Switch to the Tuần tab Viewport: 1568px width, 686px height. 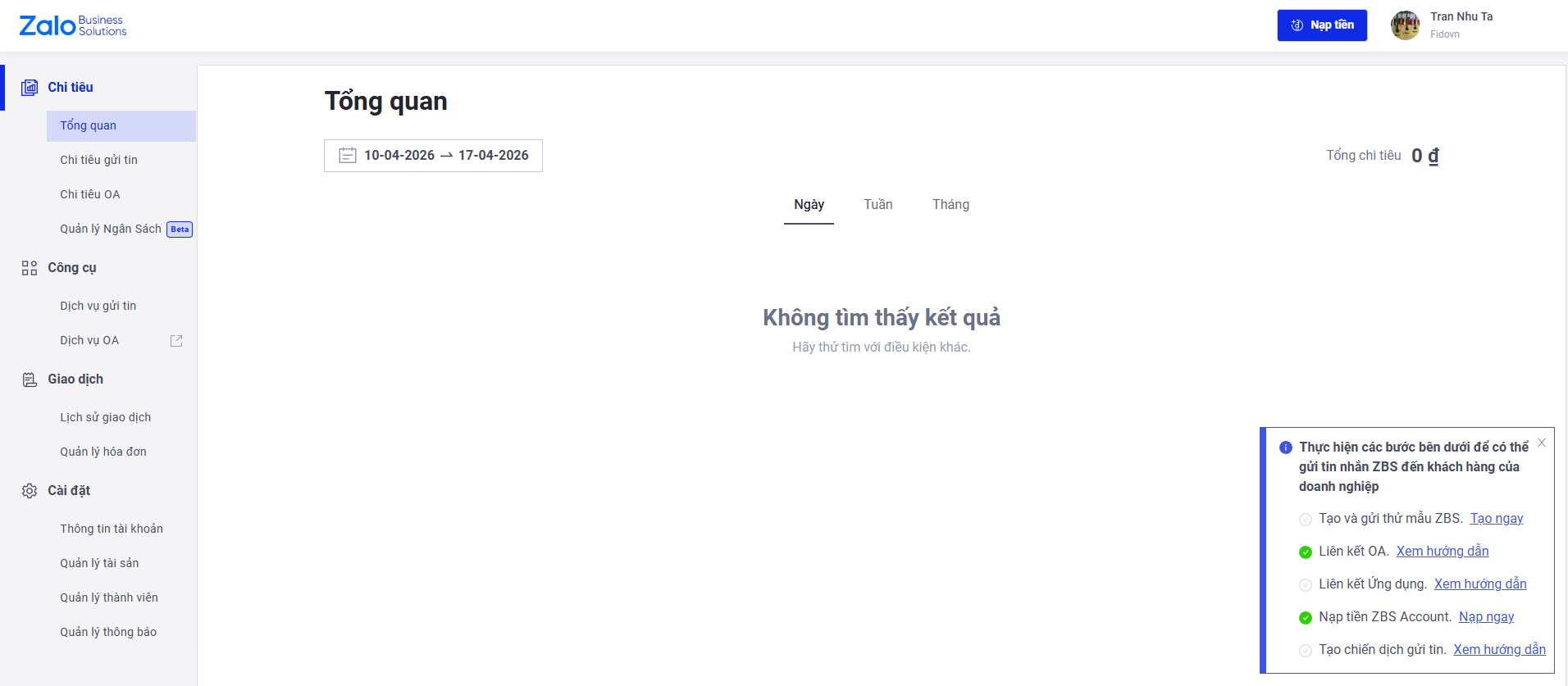click(x=877, y=205)
